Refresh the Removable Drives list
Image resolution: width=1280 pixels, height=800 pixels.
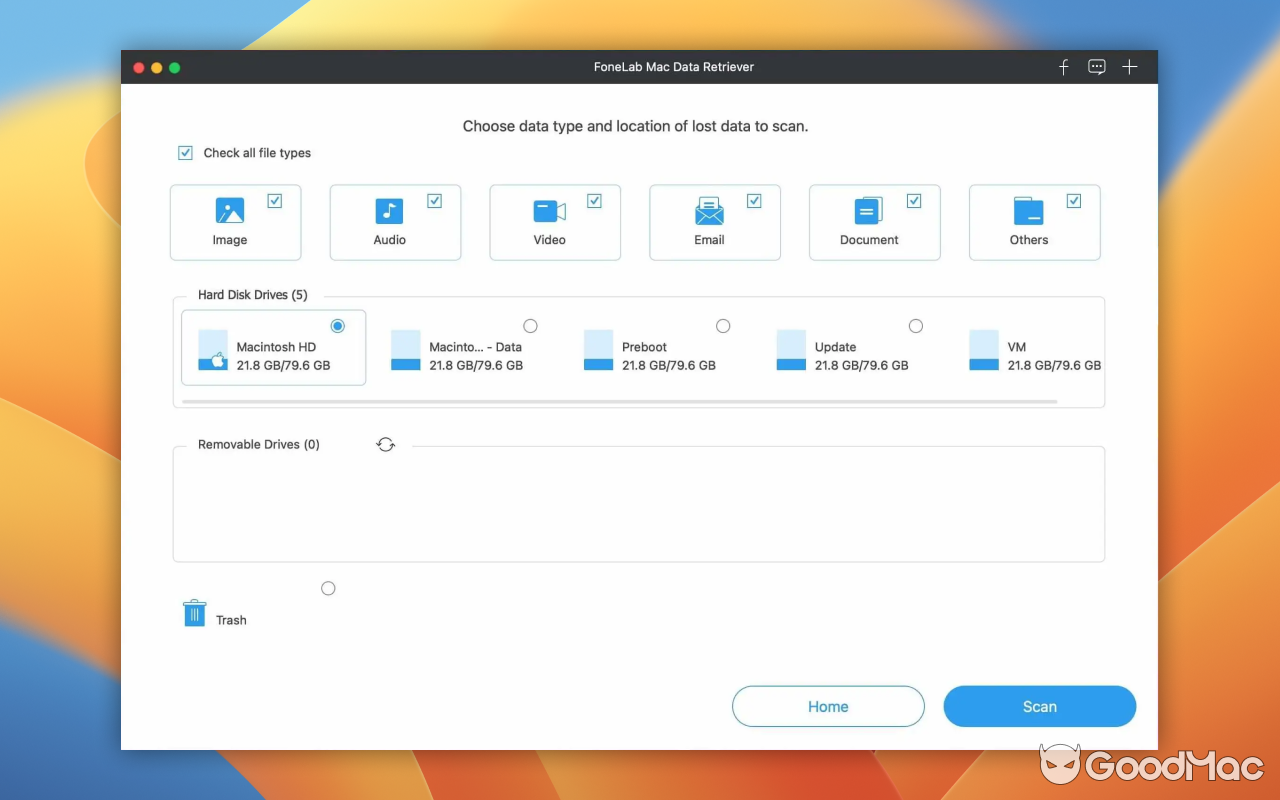(386, 444)
